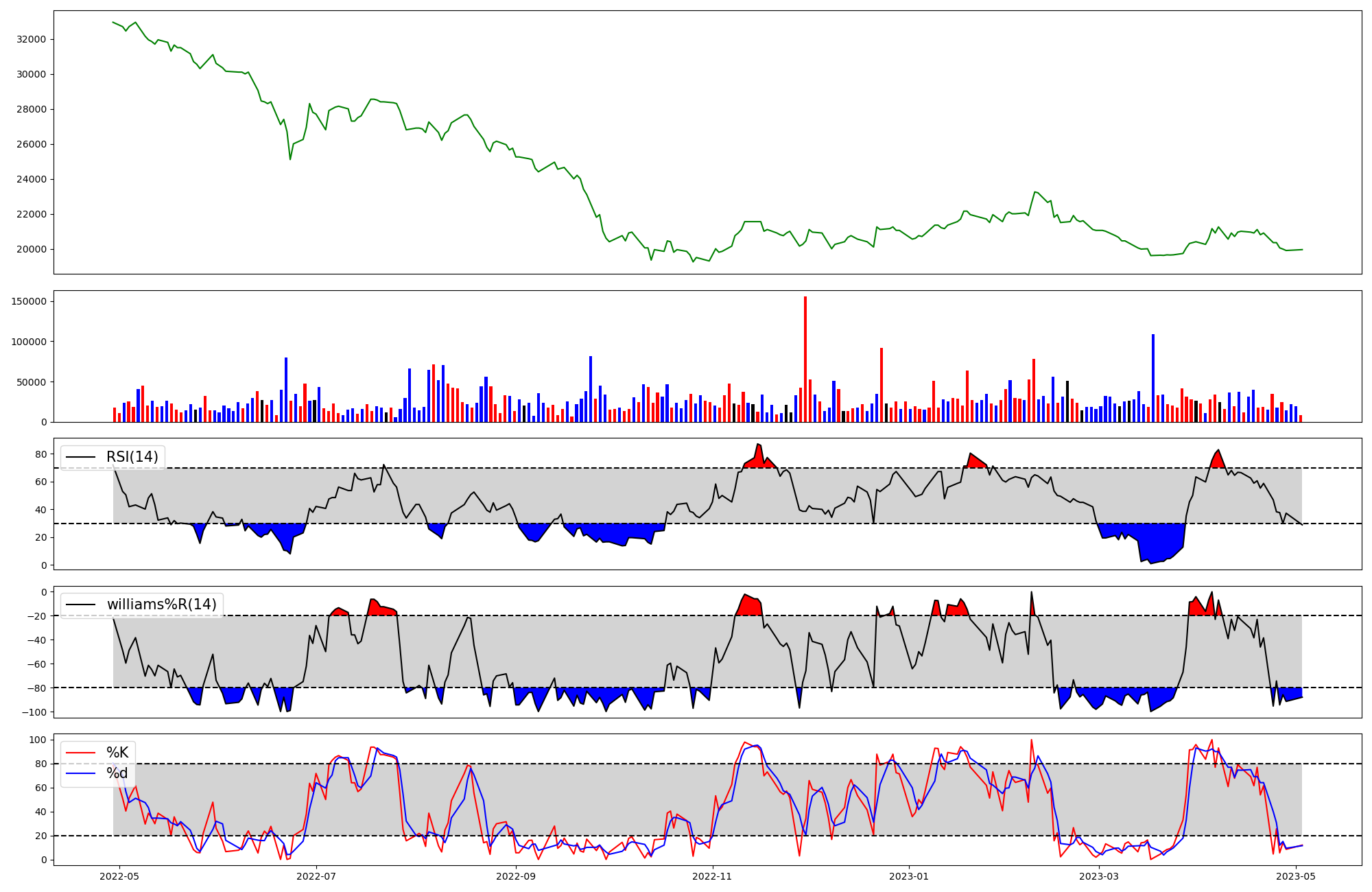Click the 2022-09 x-axis date label
Screen dimensions: 1372x892
coord(515,876)
